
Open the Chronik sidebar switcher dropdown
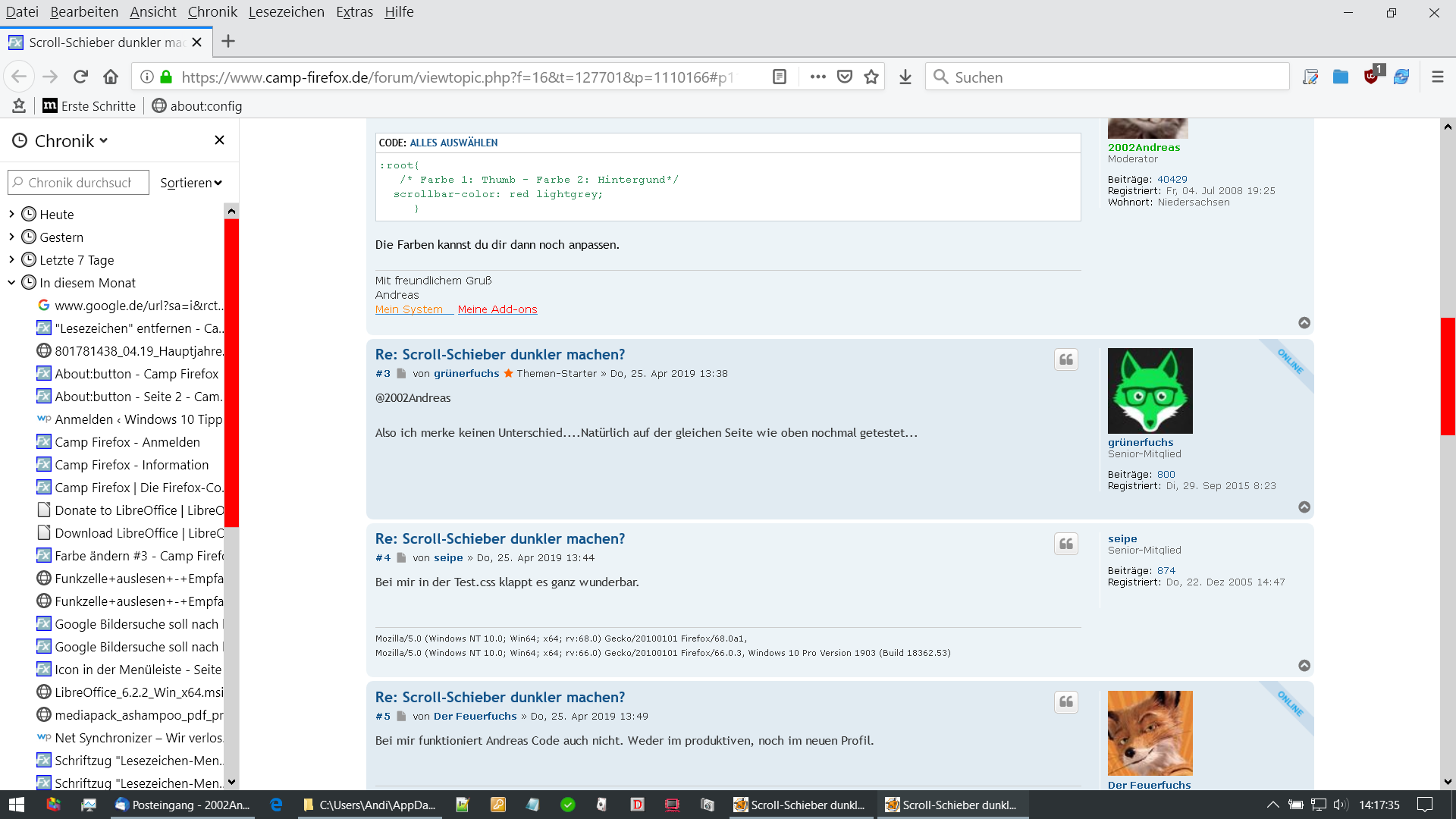click(x=71, y=141)
